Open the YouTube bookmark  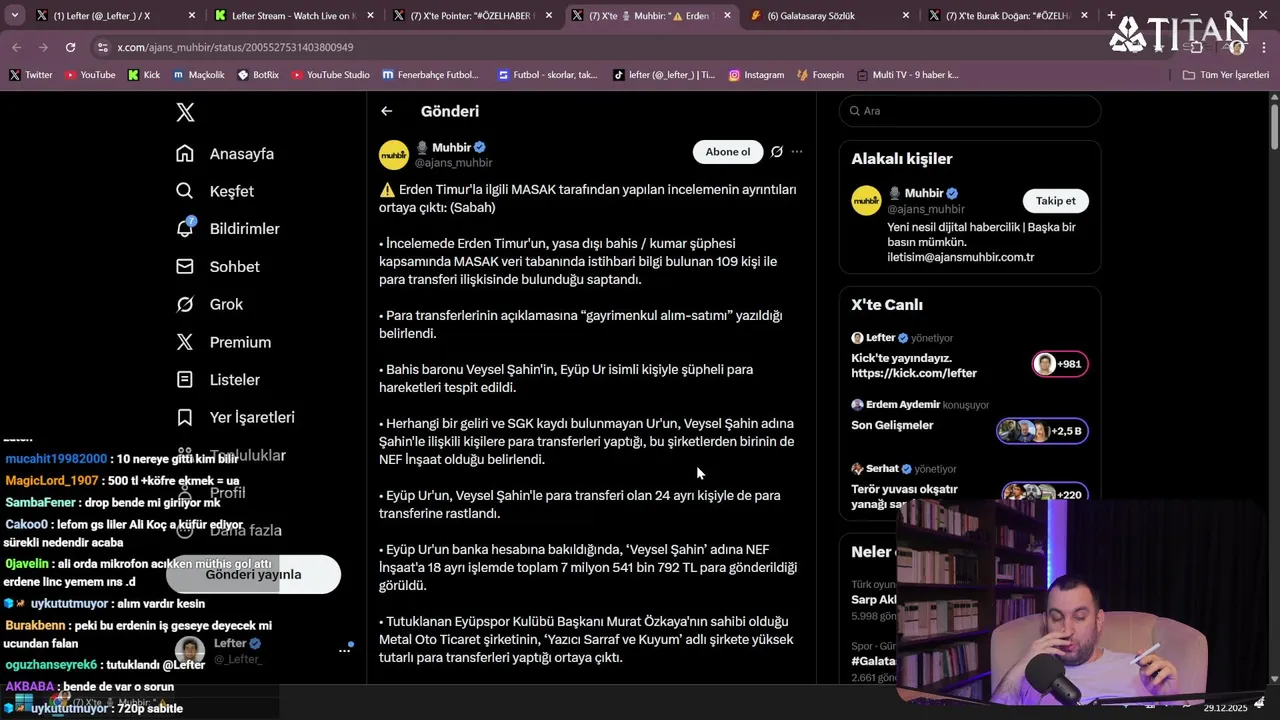pyautogui.click(x=90, y=75)
